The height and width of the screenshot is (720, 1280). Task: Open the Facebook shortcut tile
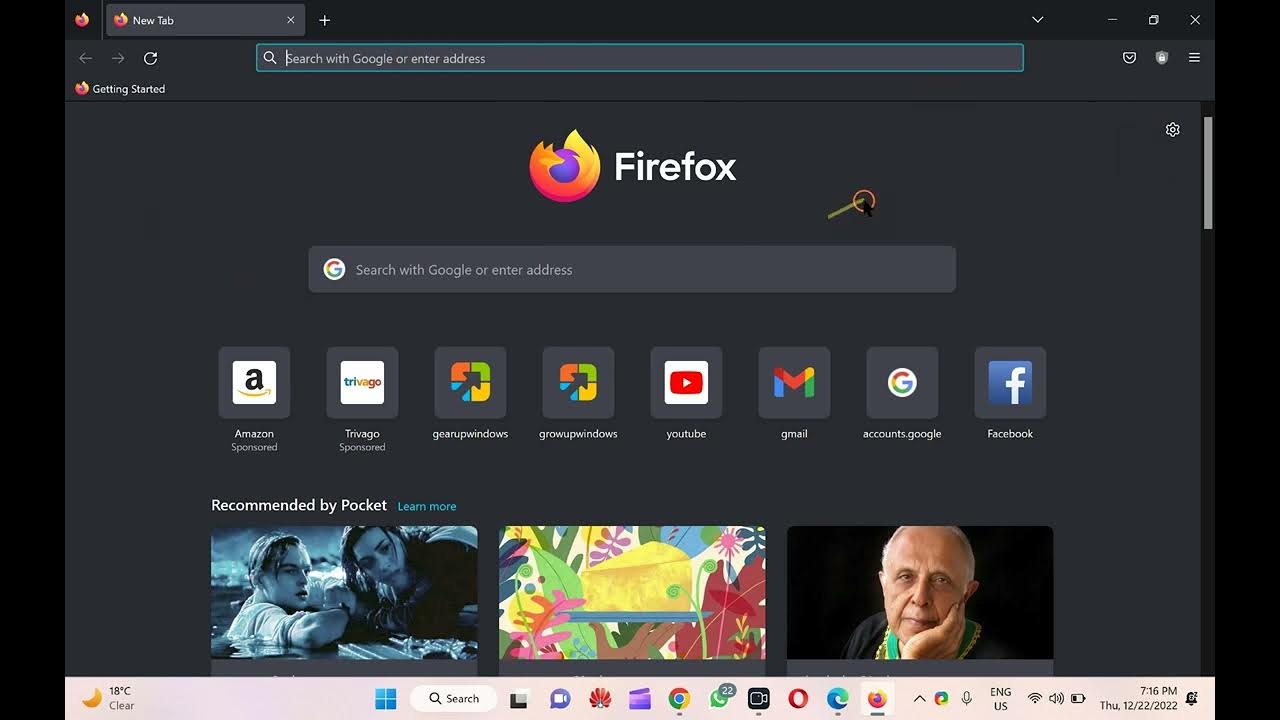[1010, 383]
